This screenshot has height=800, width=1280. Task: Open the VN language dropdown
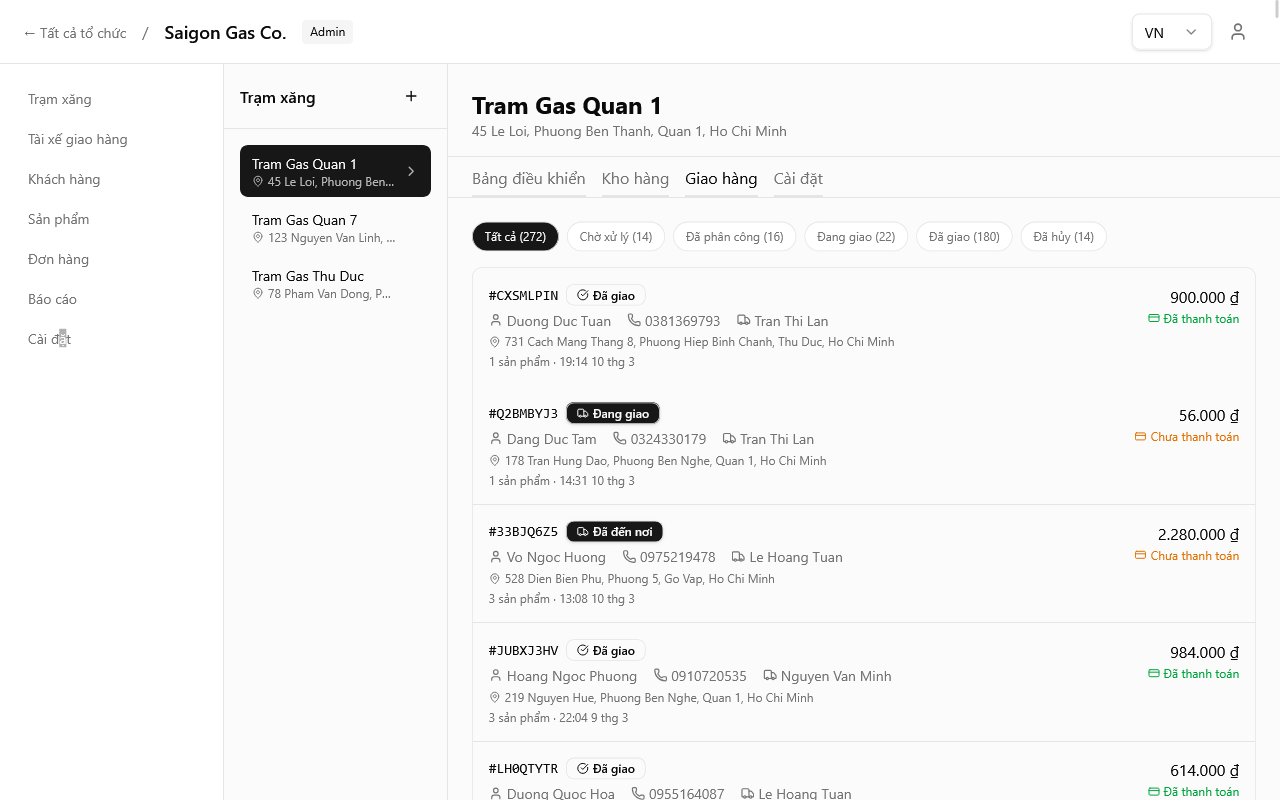(1171, 32)
